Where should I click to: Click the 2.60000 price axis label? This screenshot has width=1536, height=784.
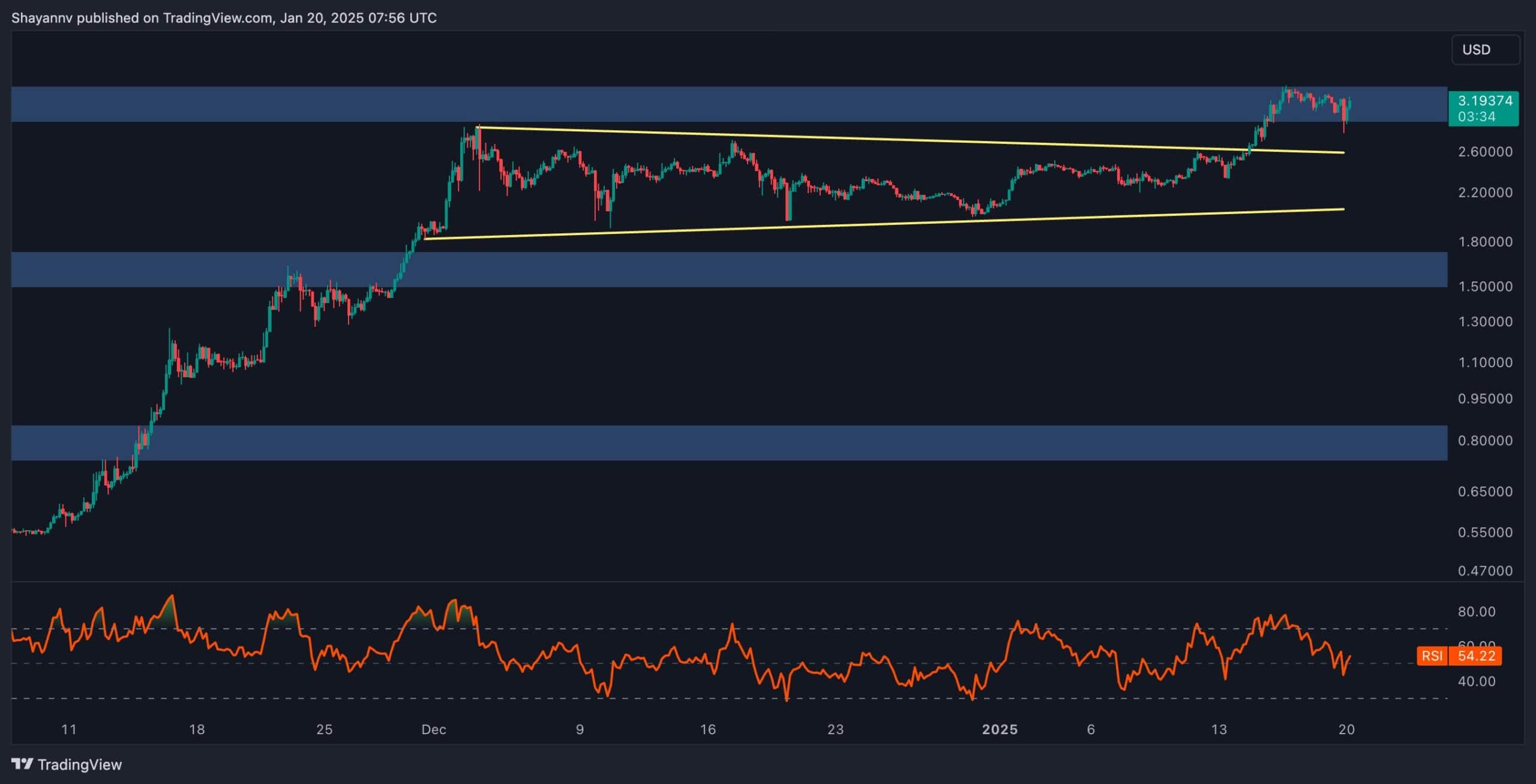click(1485, 152)
